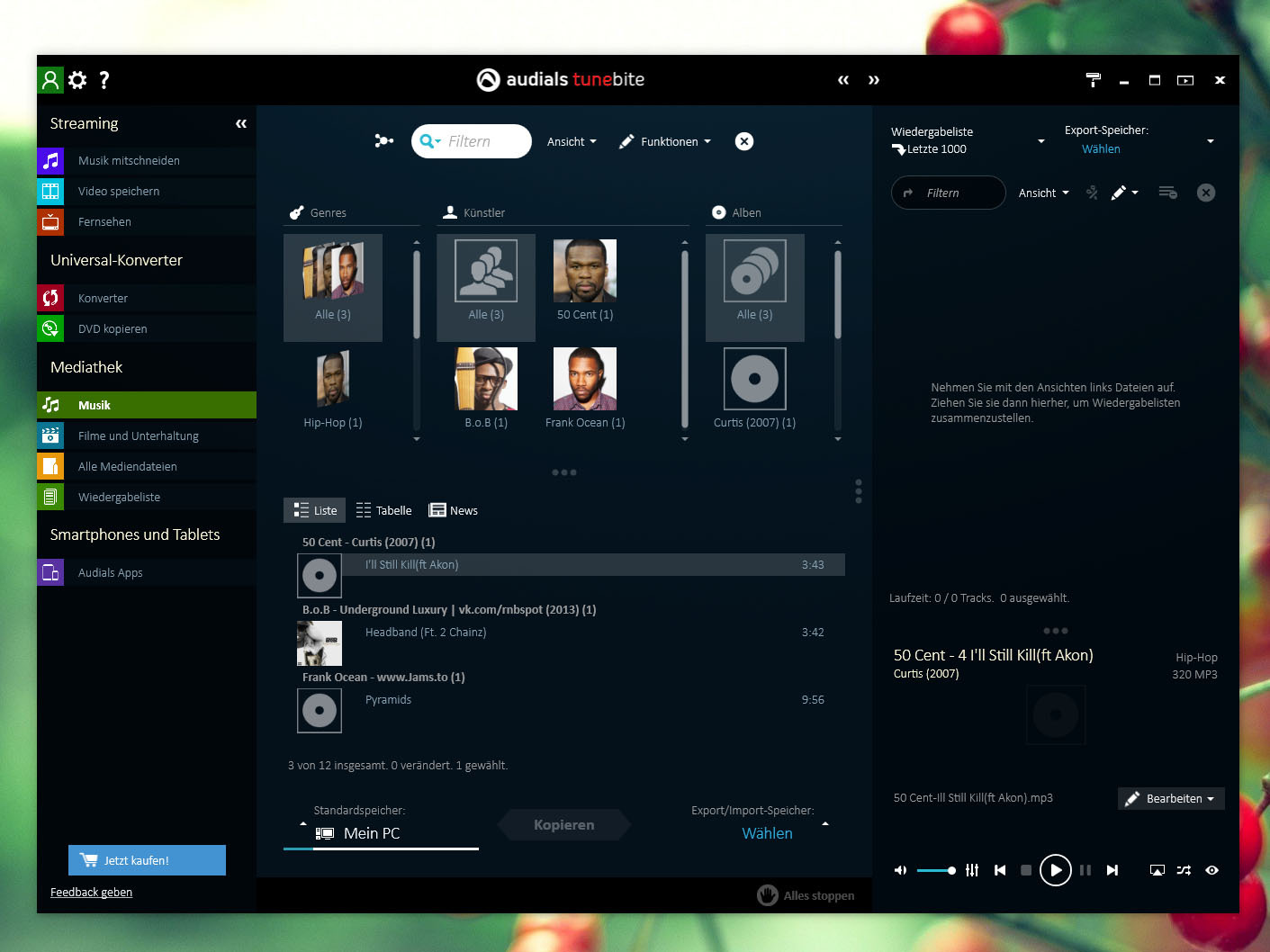
Task: Adjust the volume slider
Action: pos(936,870)
